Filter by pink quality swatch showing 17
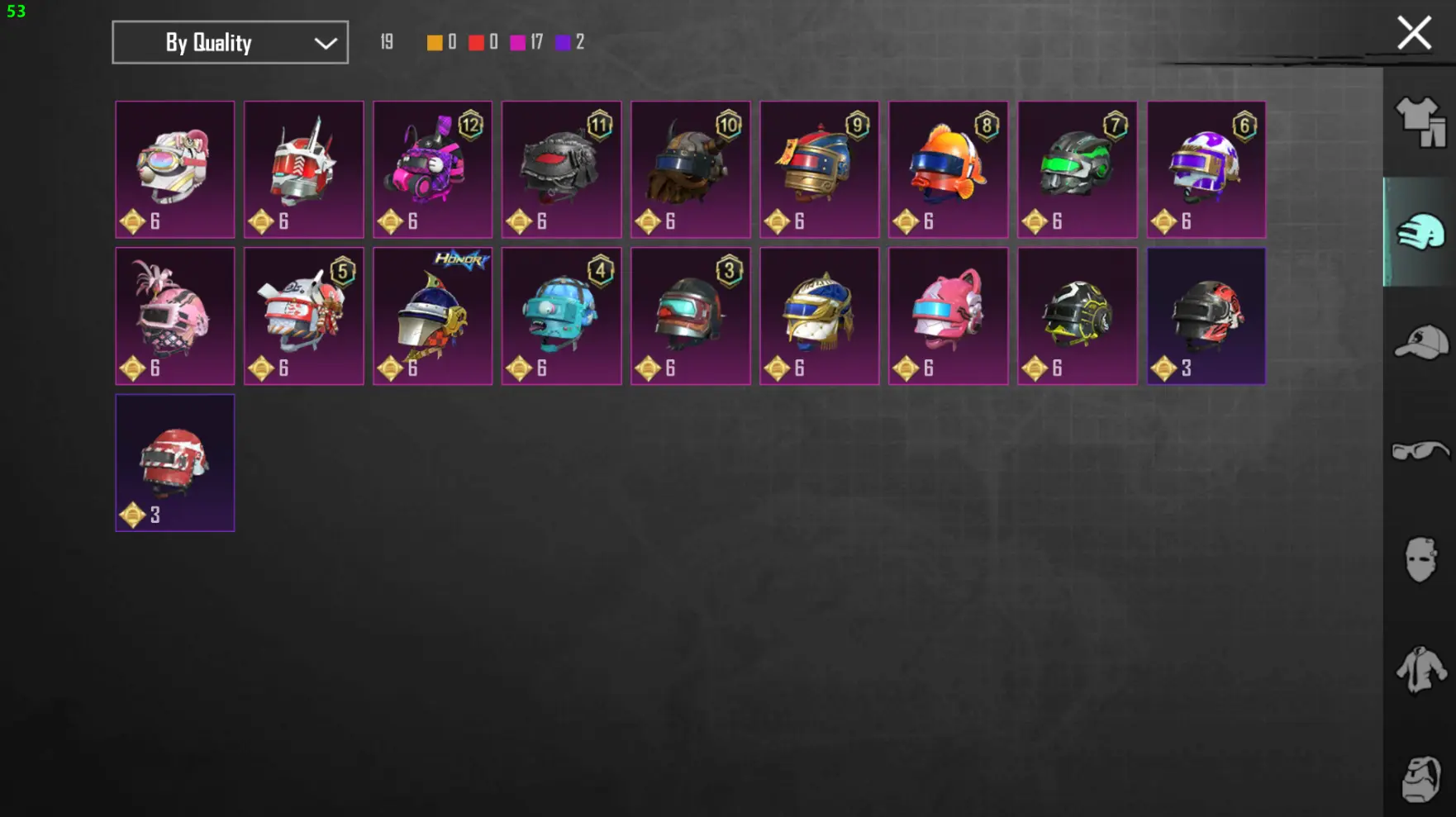Screen dimensions: 1456x817 (x=517, y=42)
